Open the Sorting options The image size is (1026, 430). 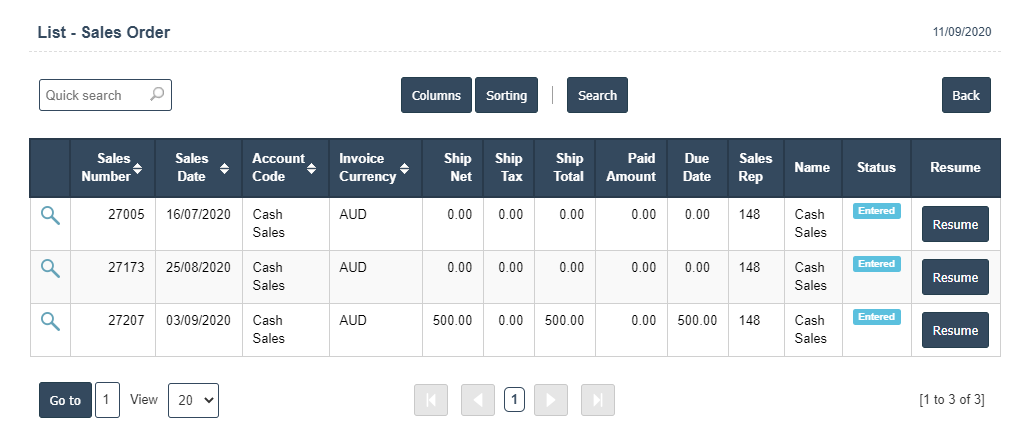[x=506, y=95]
